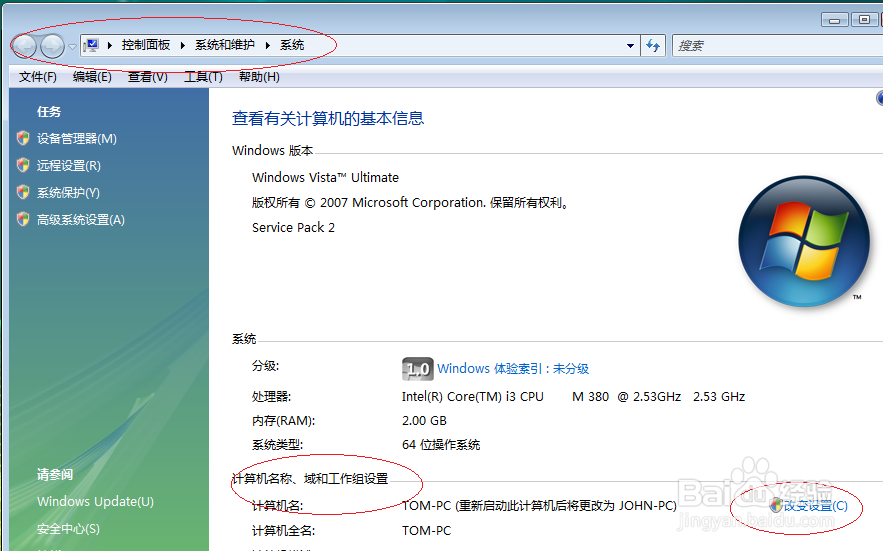Image resolution: width=883 pixels, height=551 pixels.
Task: Click the 1.0 experience index rating badge
Action: tap(417, 369)
